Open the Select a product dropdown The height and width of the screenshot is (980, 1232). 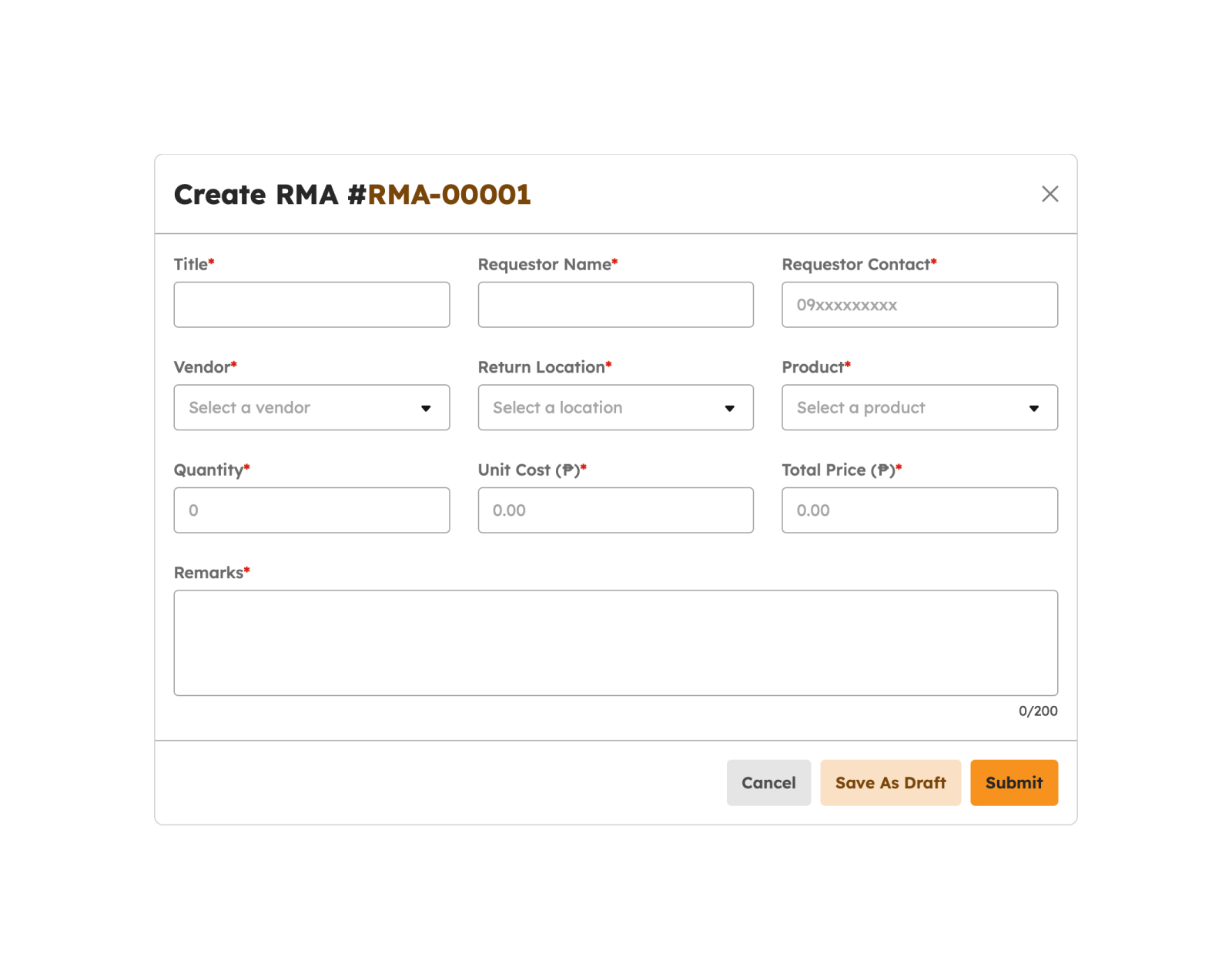tap(919, 407)
